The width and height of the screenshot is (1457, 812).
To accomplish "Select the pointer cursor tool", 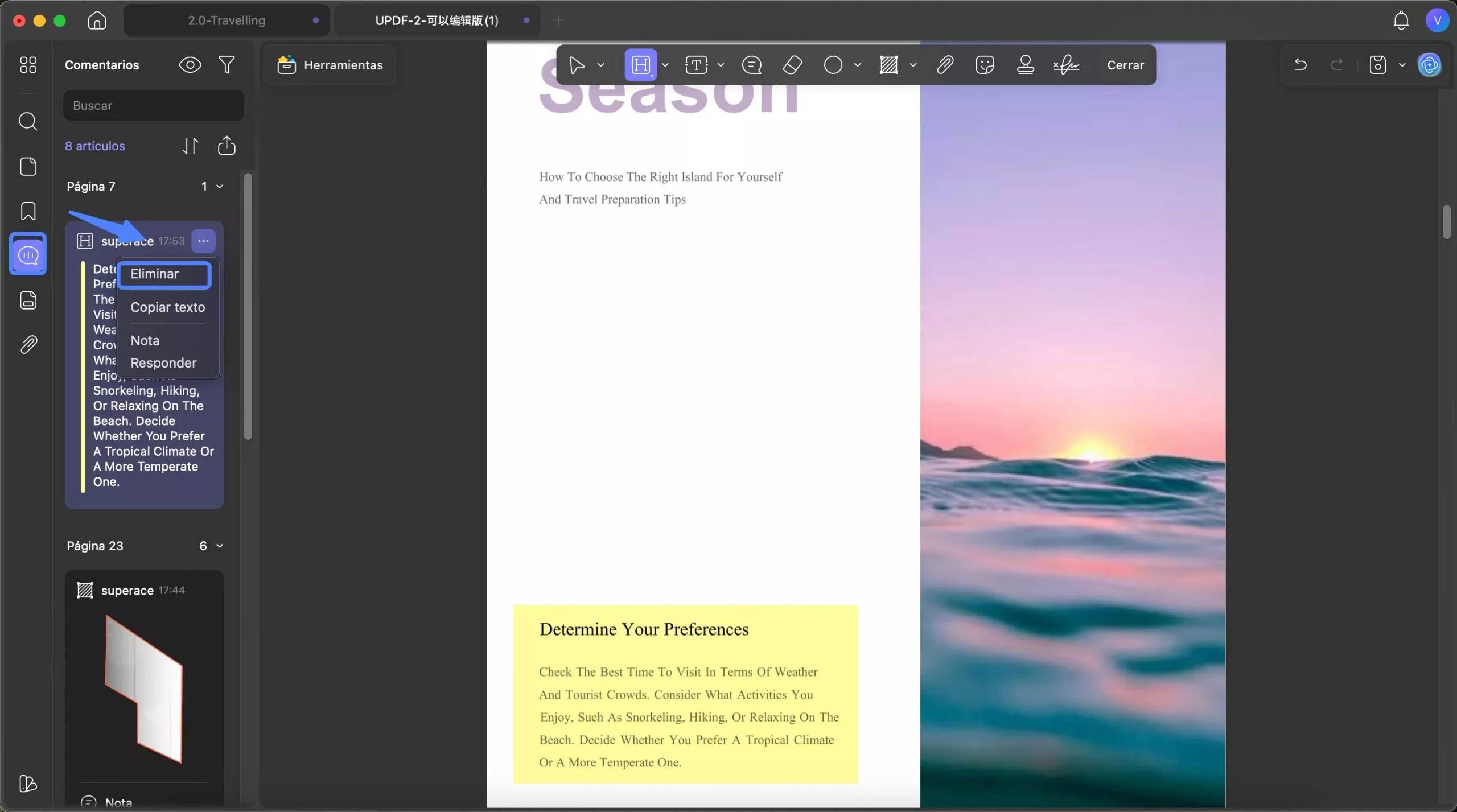I will pos(577,65).
